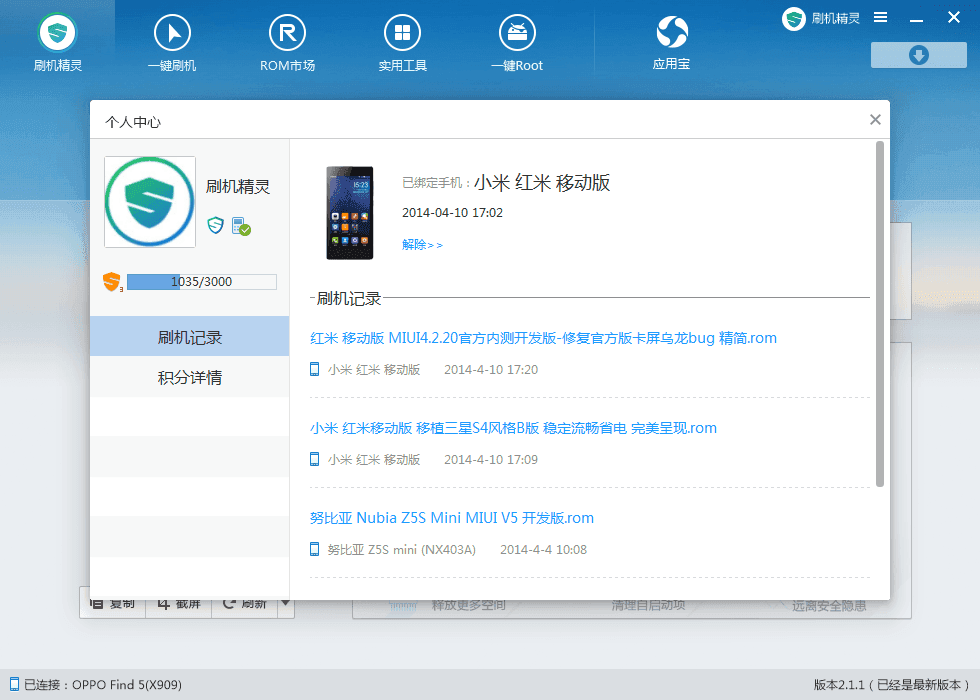Screen dimensions: 980x700
Task: Open the hamburger menu in title bar
Action: click(881, 18)
